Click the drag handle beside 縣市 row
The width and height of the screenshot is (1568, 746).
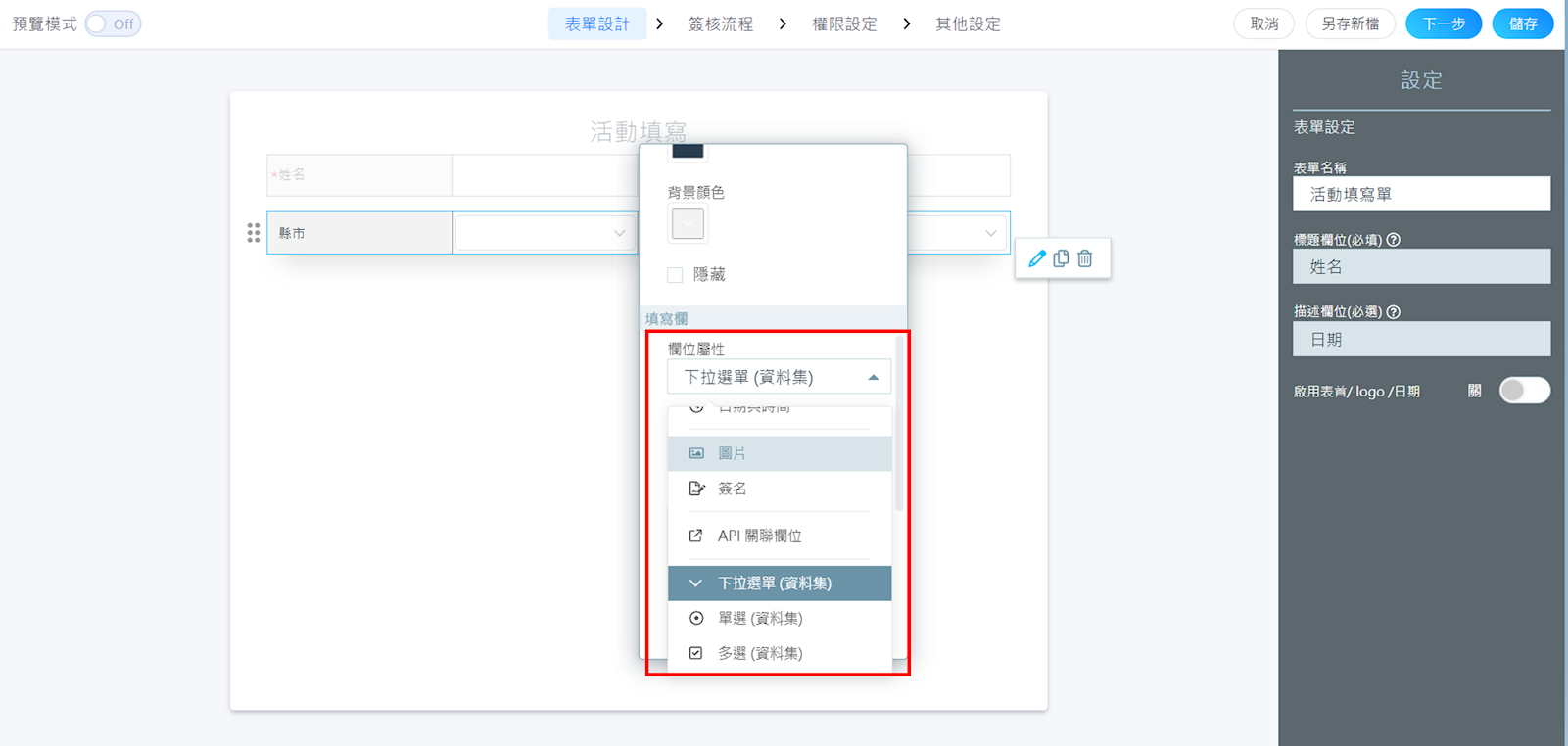[x=254, y=233]
